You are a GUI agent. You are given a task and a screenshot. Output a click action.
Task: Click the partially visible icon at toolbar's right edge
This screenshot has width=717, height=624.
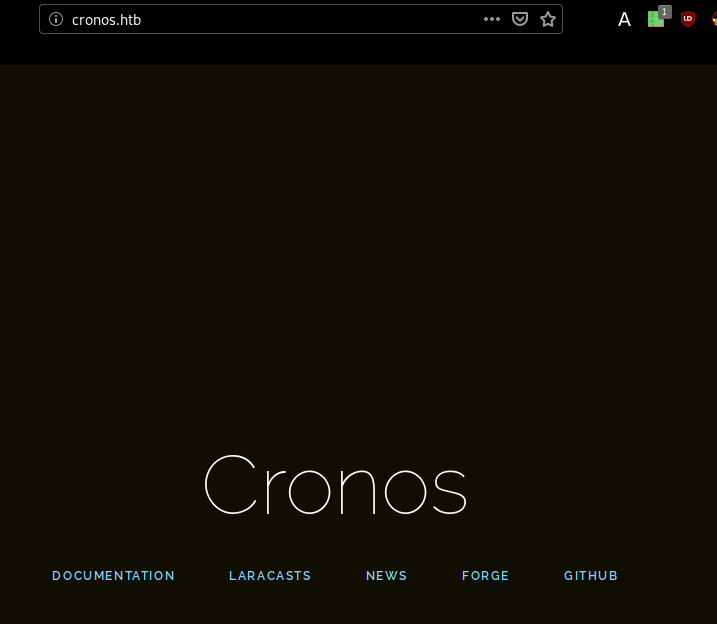[x=713, y=19]
